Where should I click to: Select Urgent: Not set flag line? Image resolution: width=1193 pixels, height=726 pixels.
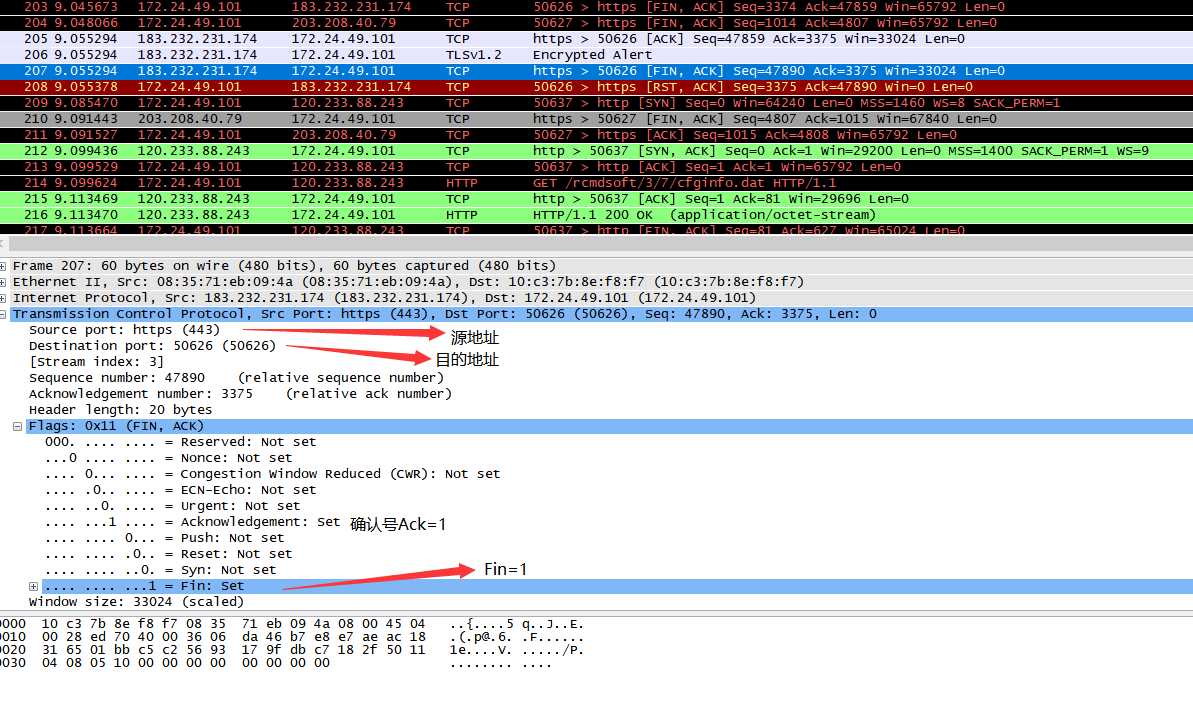point(172,506)
